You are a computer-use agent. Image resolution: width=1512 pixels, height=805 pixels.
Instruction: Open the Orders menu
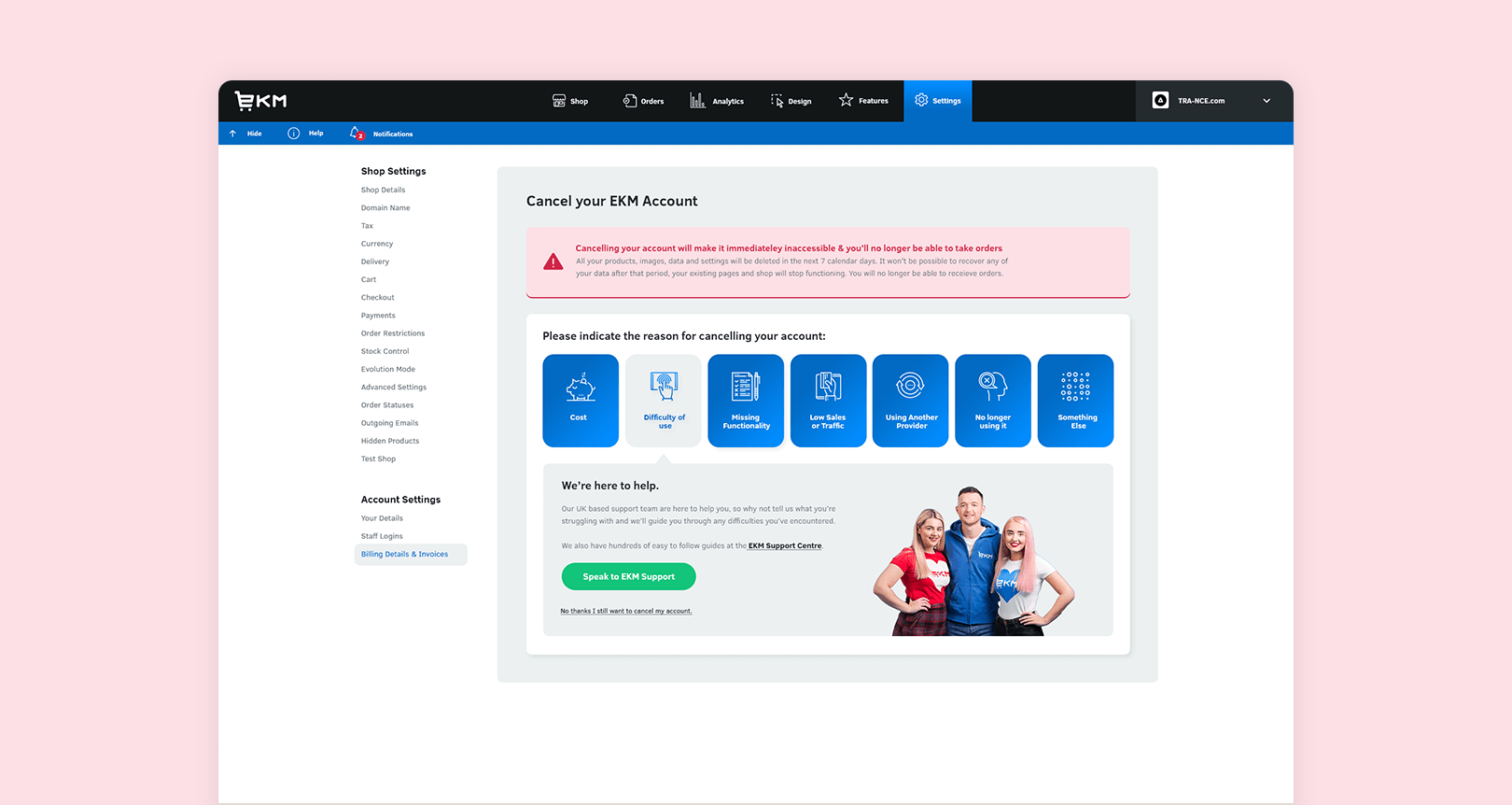643,101
